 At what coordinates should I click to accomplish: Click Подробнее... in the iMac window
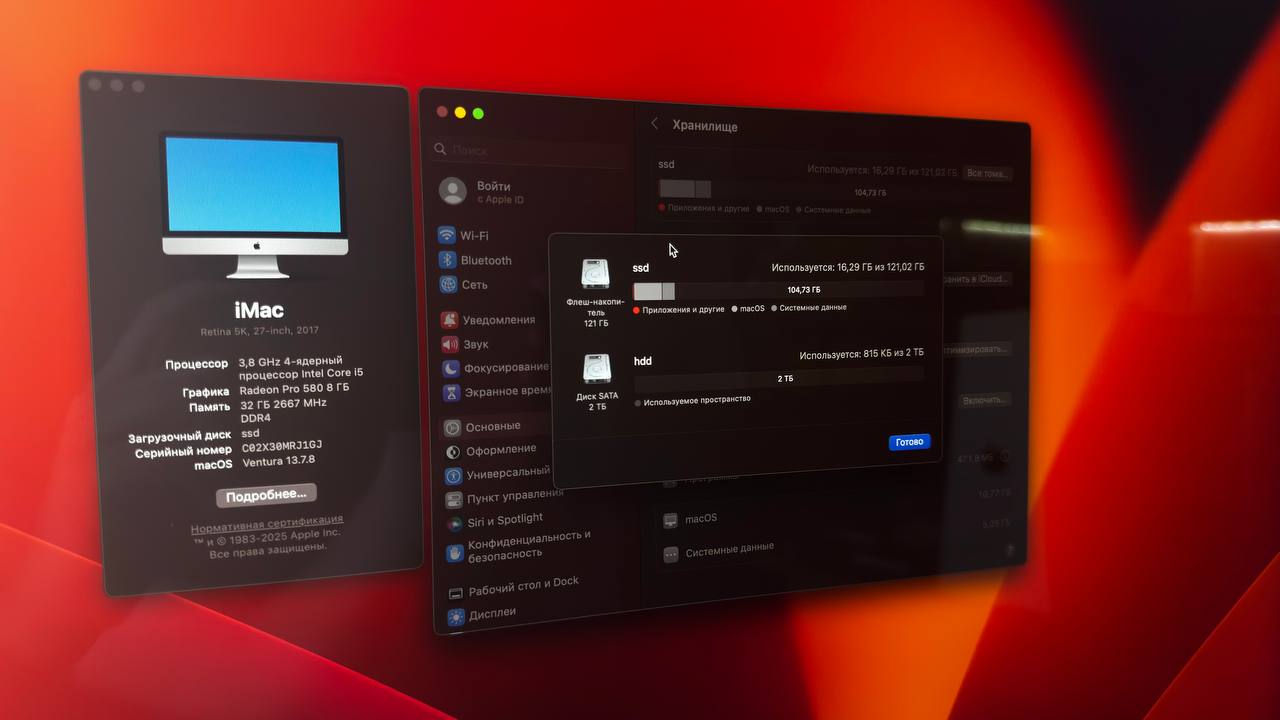[x=266, y=495]
